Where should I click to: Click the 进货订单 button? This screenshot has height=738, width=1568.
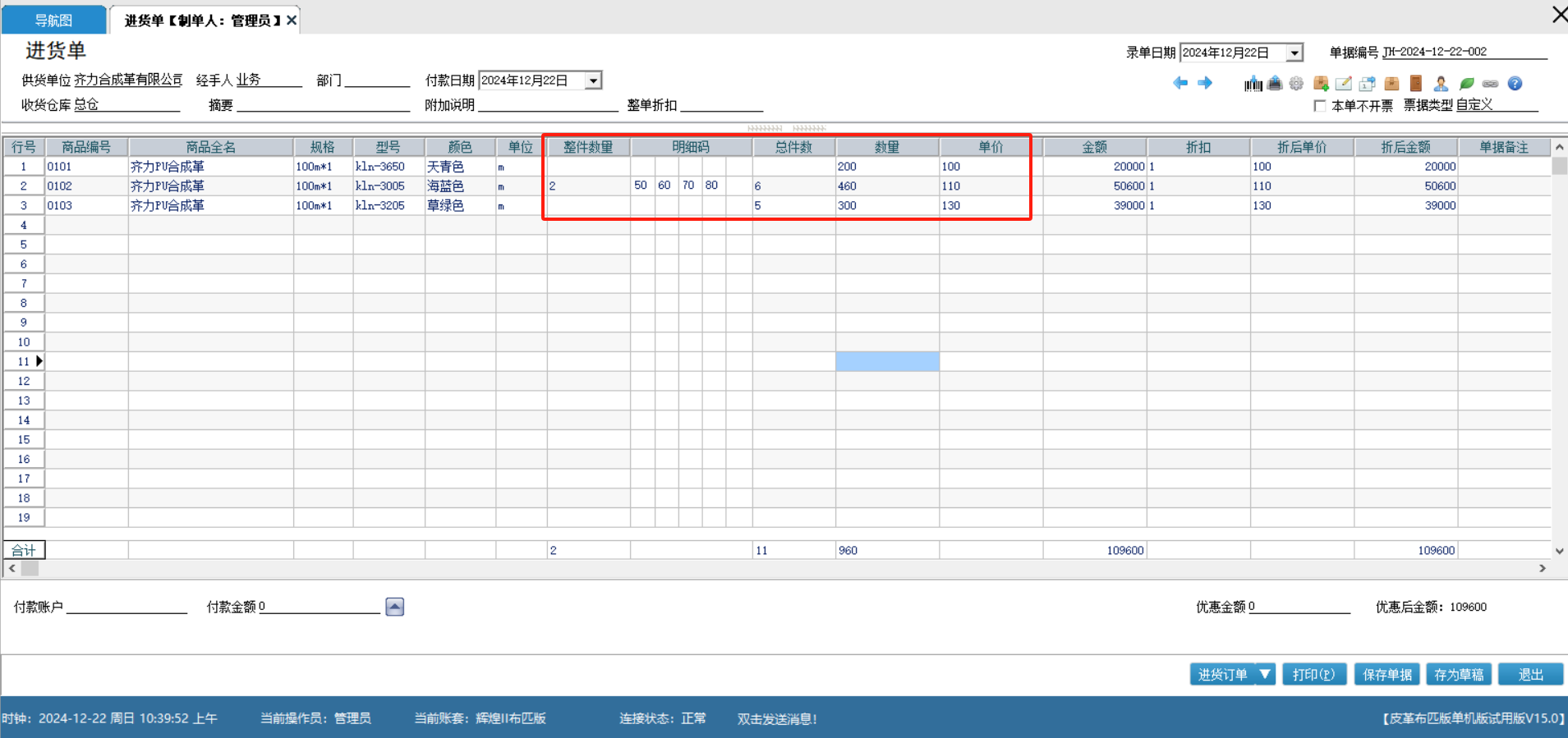click(1222, 674)
